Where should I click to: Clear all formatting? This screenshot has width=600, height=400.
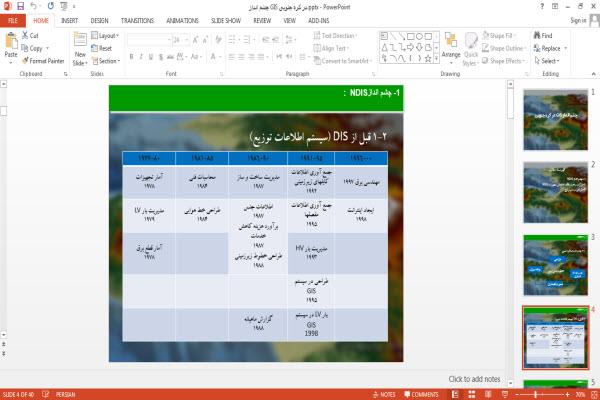pos(218,40)
